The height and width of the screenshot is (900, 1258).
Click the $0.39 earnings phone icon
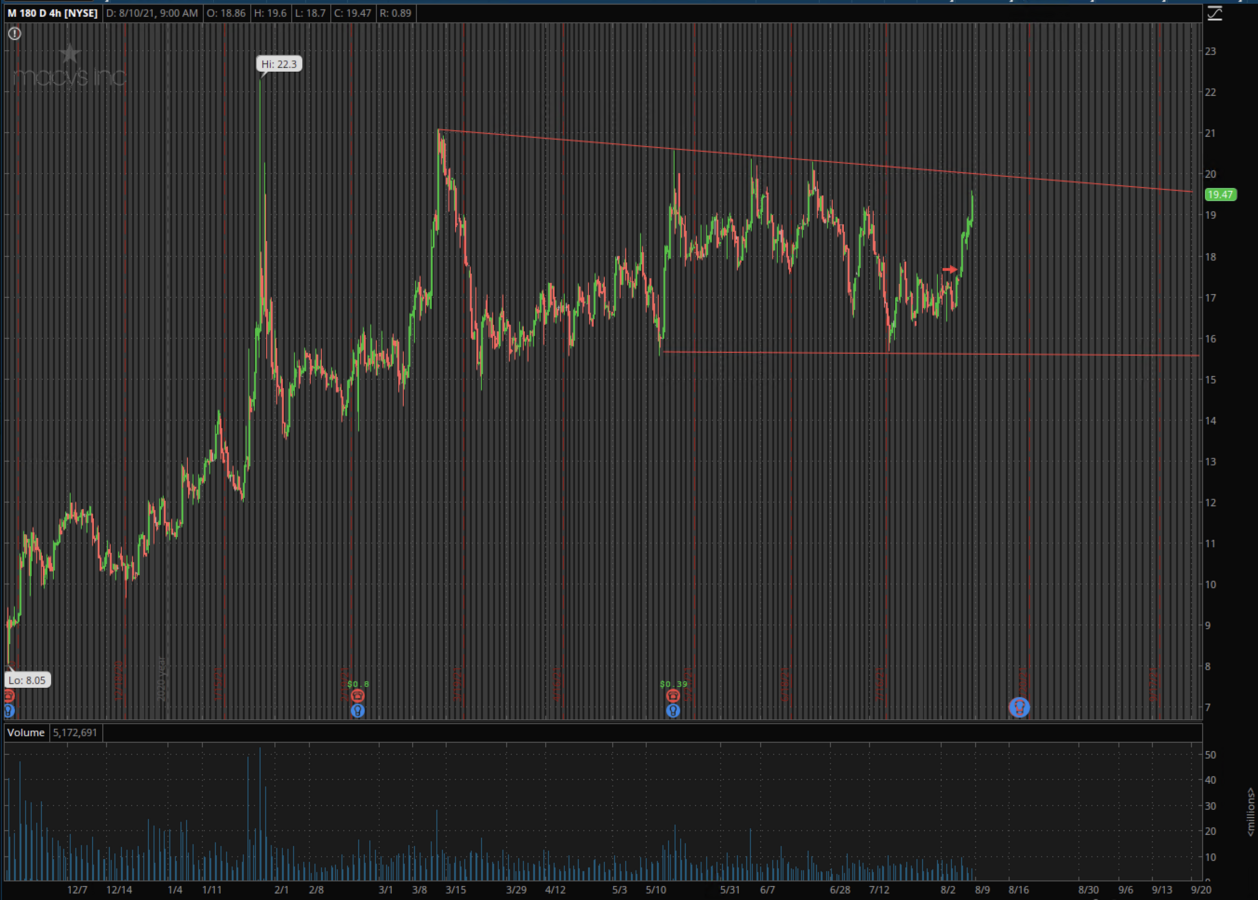673,696
